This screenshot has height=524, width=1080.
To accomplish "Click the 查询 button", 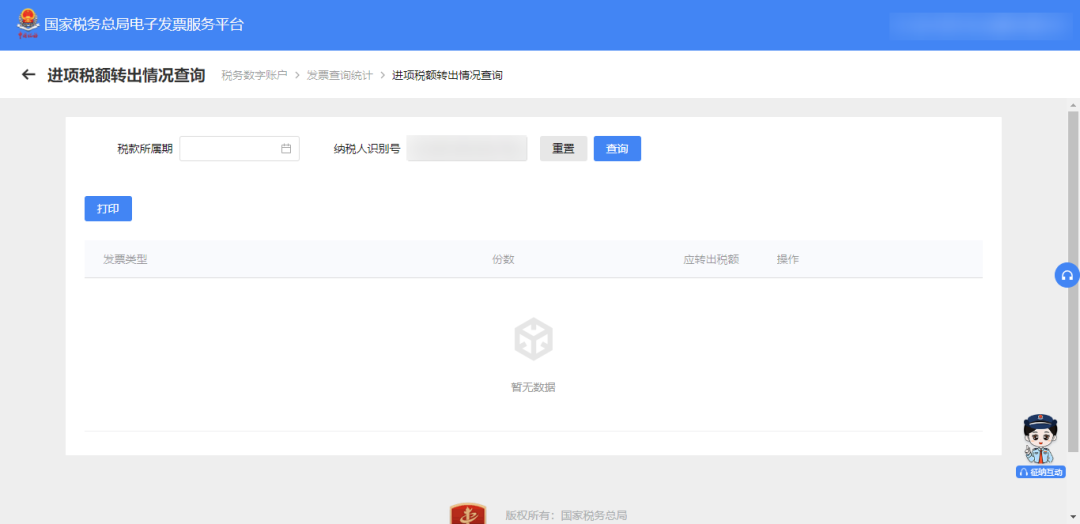I will (x=617, y=149).
